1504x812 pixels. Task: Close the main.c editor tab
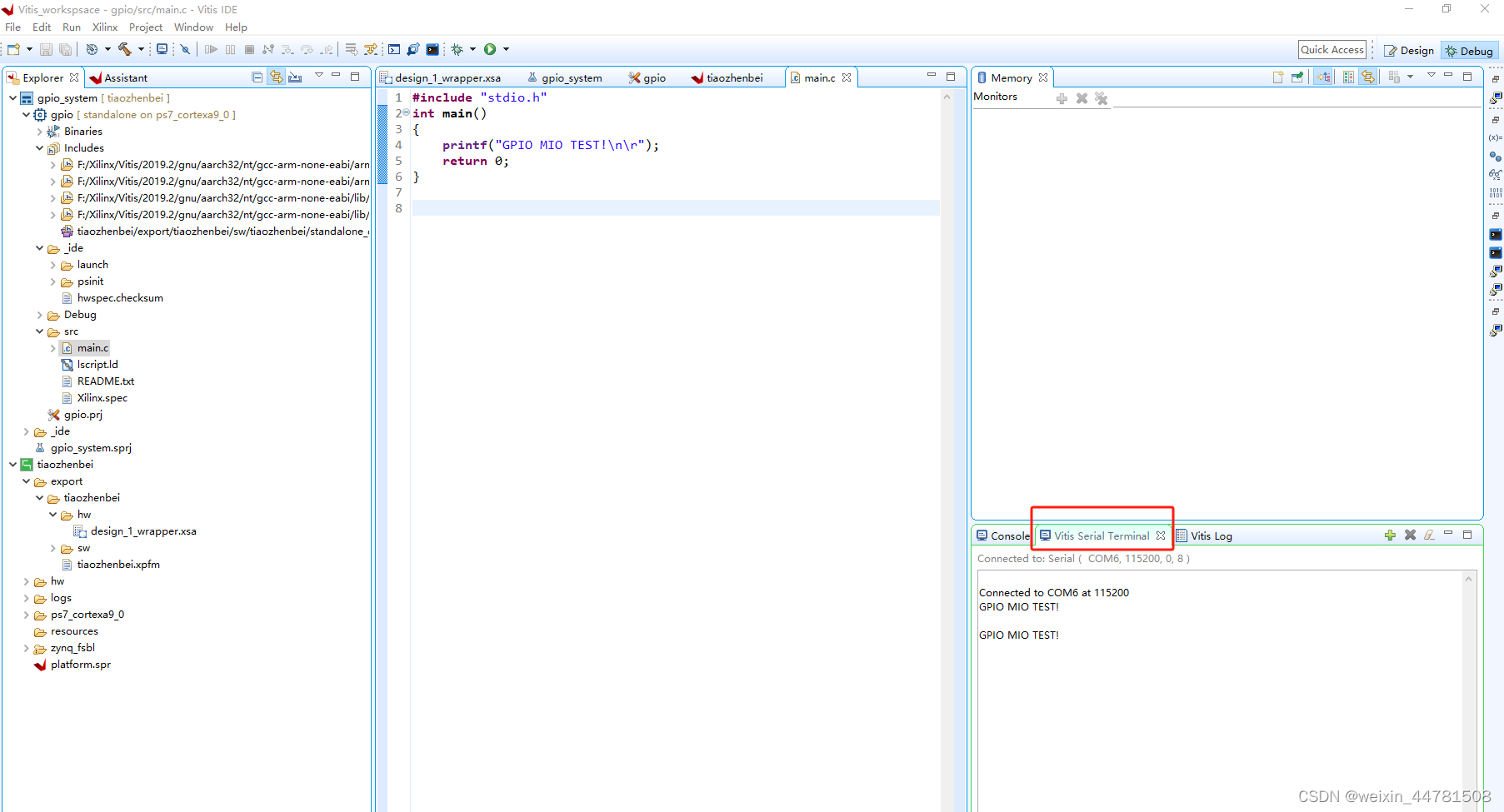pyautogui.click(x=847, y=77)
